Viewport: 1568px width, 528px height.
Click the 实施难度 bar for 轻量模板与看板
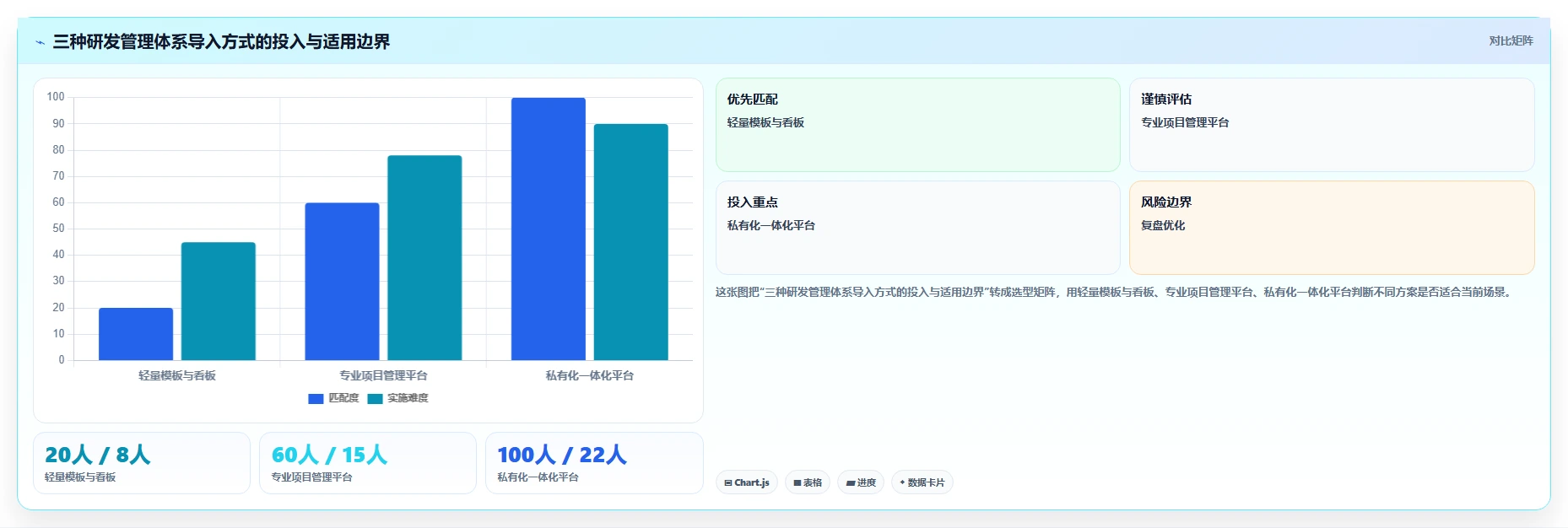219,301
